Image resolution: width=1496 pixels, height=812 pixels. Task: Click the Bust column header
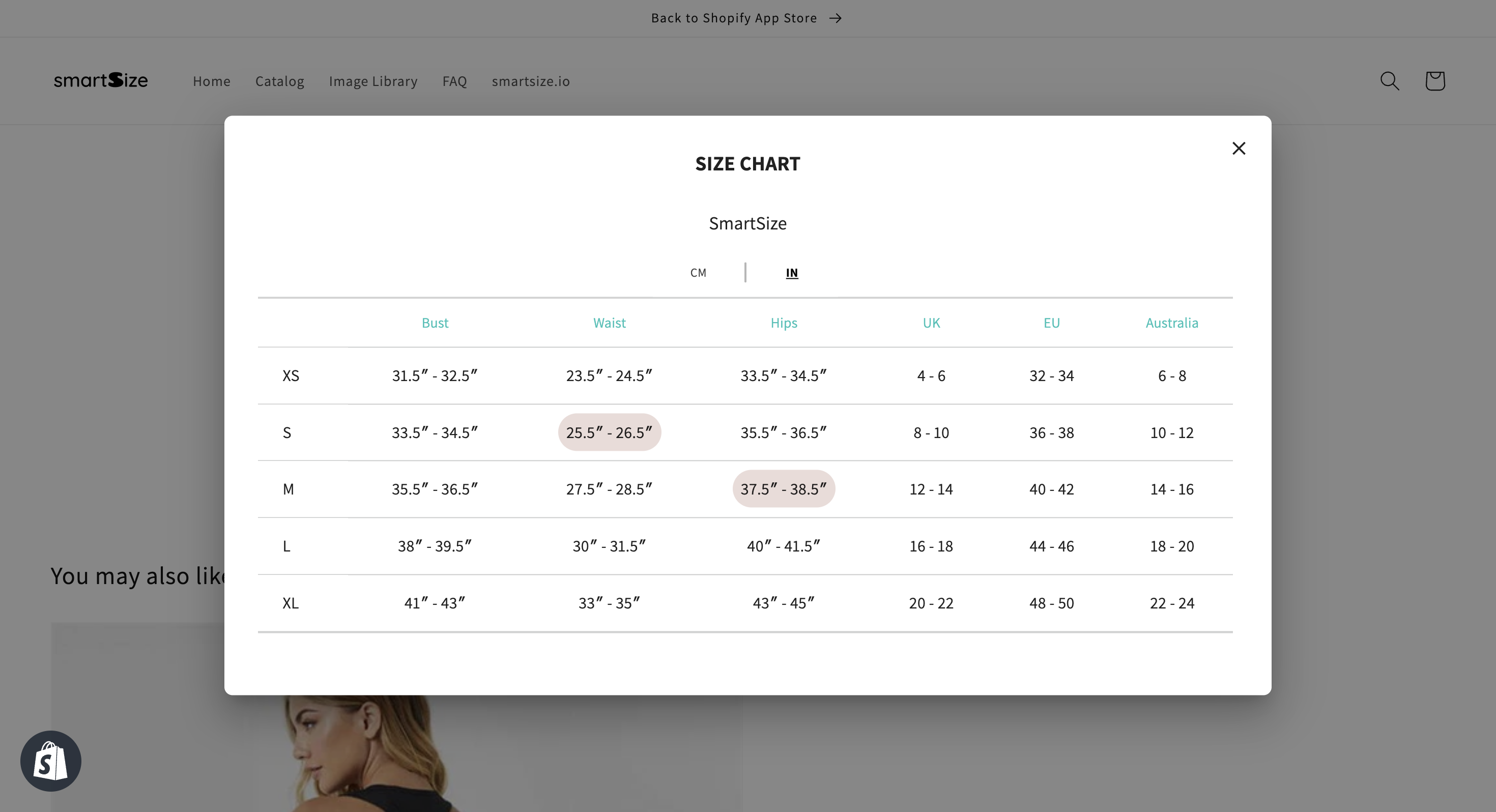click(x=435, y=323)
